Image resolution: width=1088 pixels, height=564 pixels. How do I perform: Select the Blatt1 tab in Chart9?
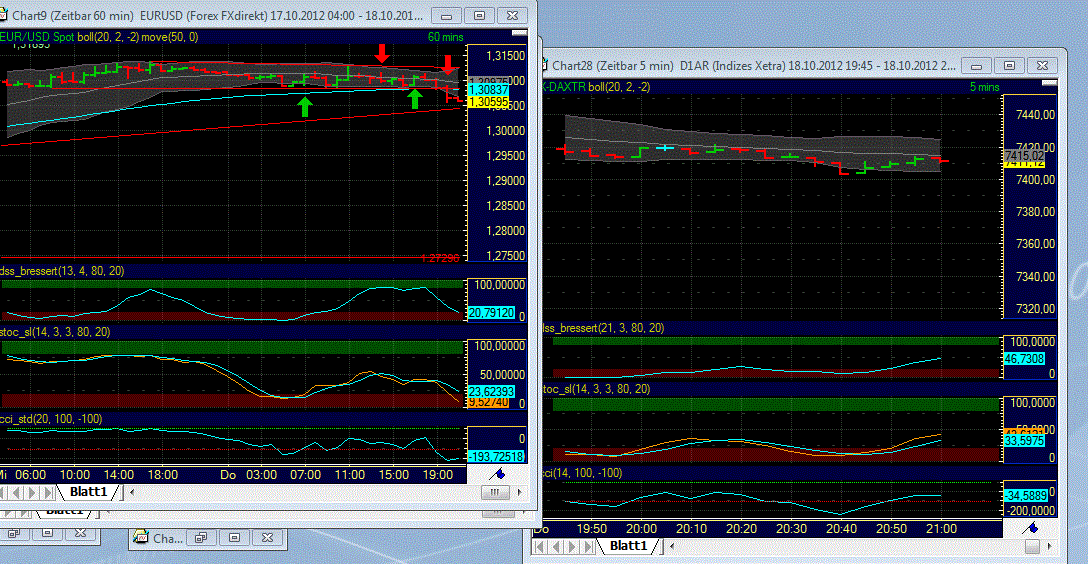89,492
